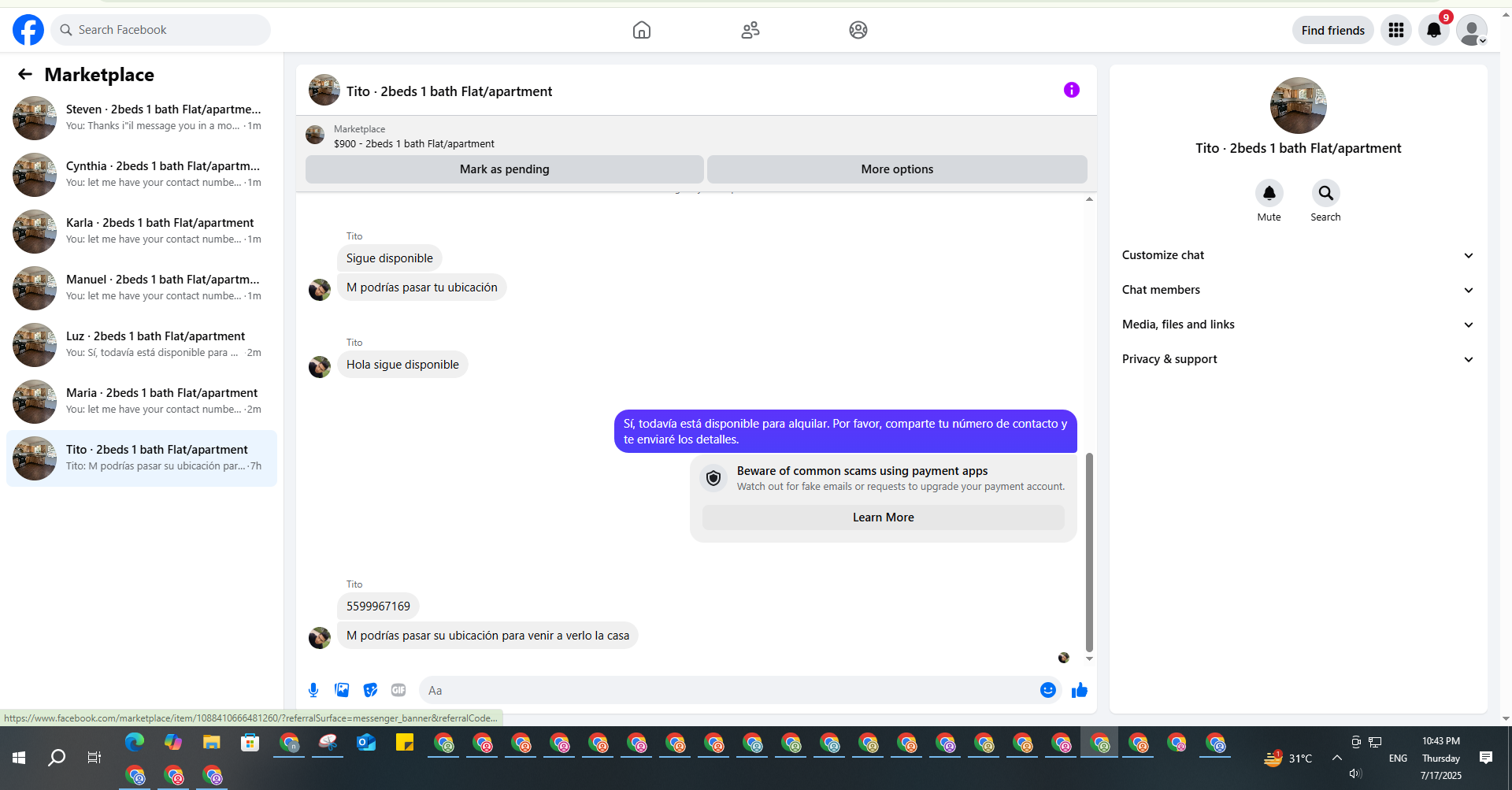Open Steven's apartment conversation
1512x790 pixels.
click(142, 117)
